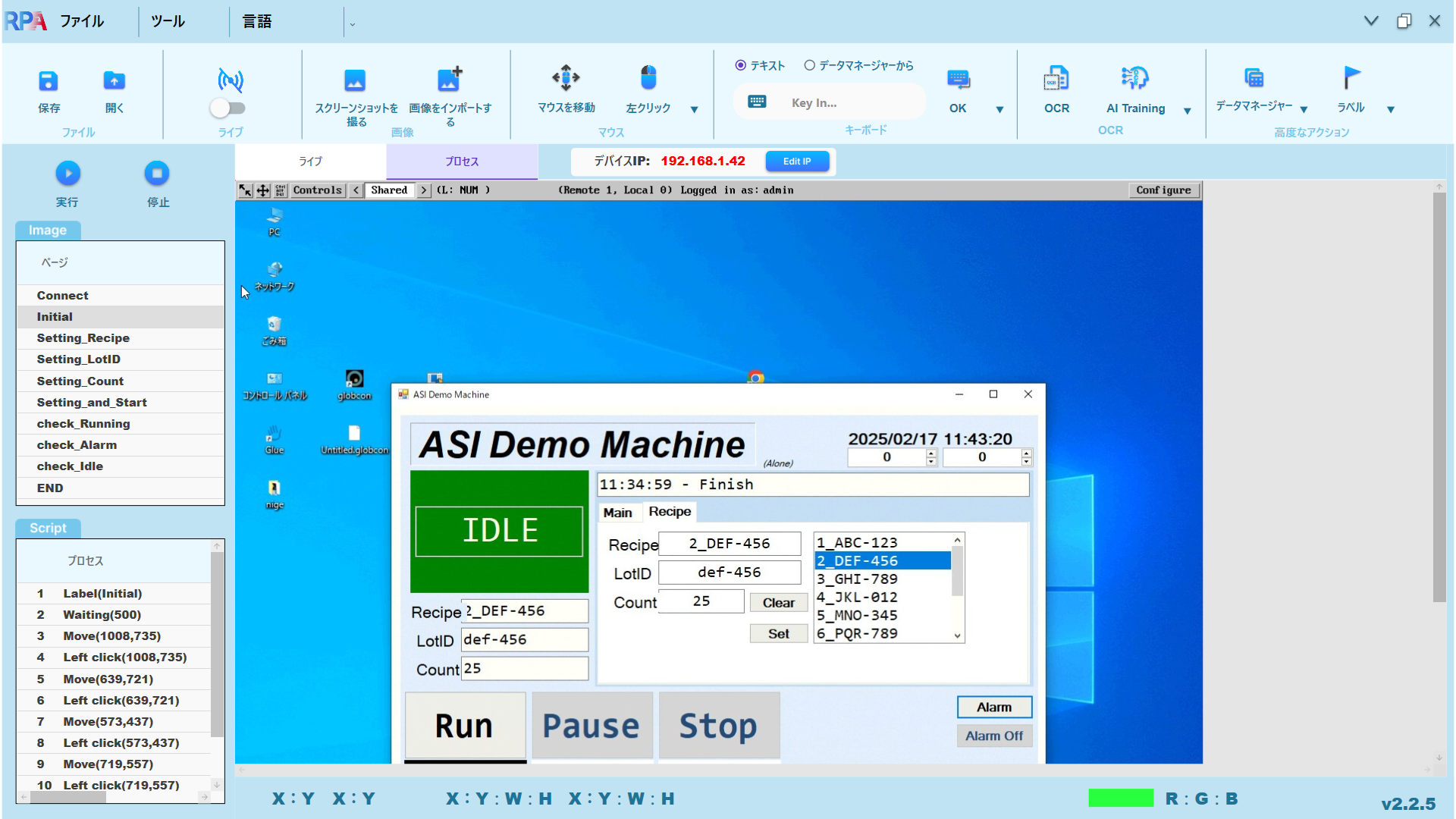Select the データマネージャーから radio button

(x=810, y=65)
